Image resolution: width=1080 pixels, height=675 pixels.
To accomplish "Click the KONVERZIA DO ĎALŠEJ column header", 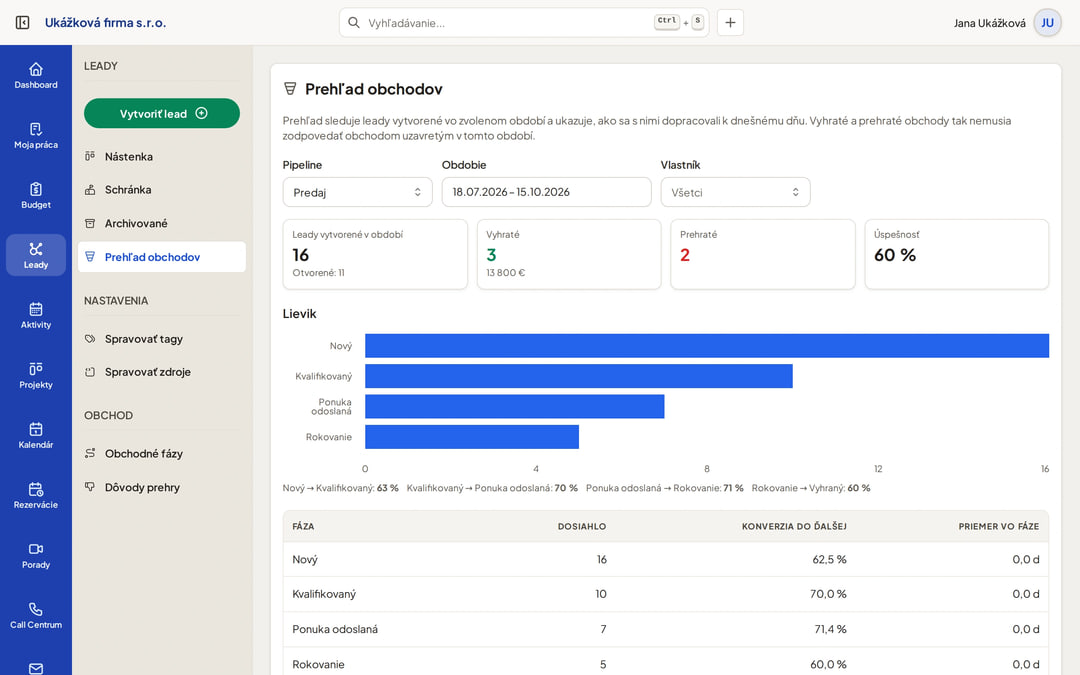I will click(x=794, y=526).
